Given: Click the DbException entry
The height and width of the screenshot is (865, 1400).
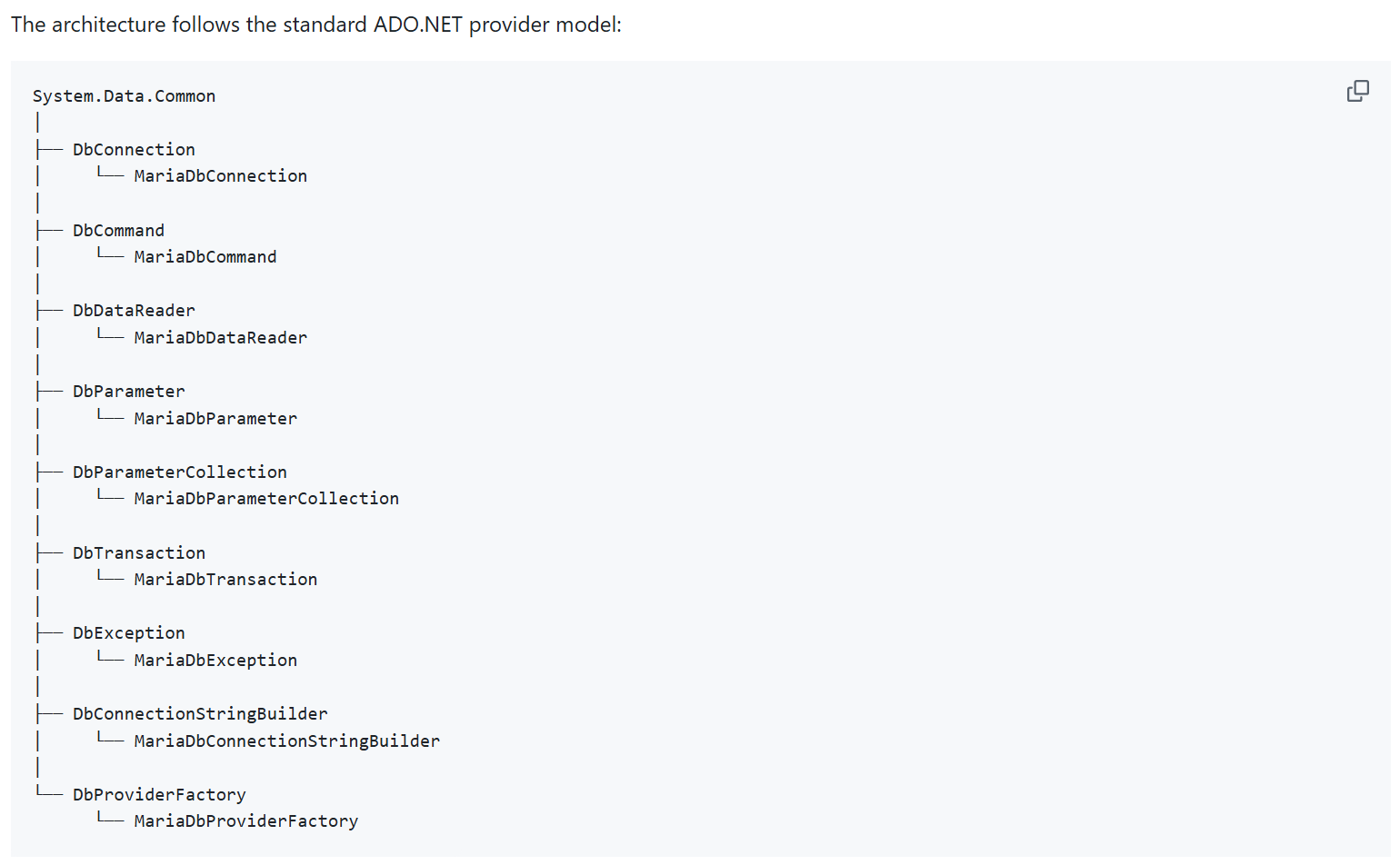Looking at the screenshot, I should [128, 633].
